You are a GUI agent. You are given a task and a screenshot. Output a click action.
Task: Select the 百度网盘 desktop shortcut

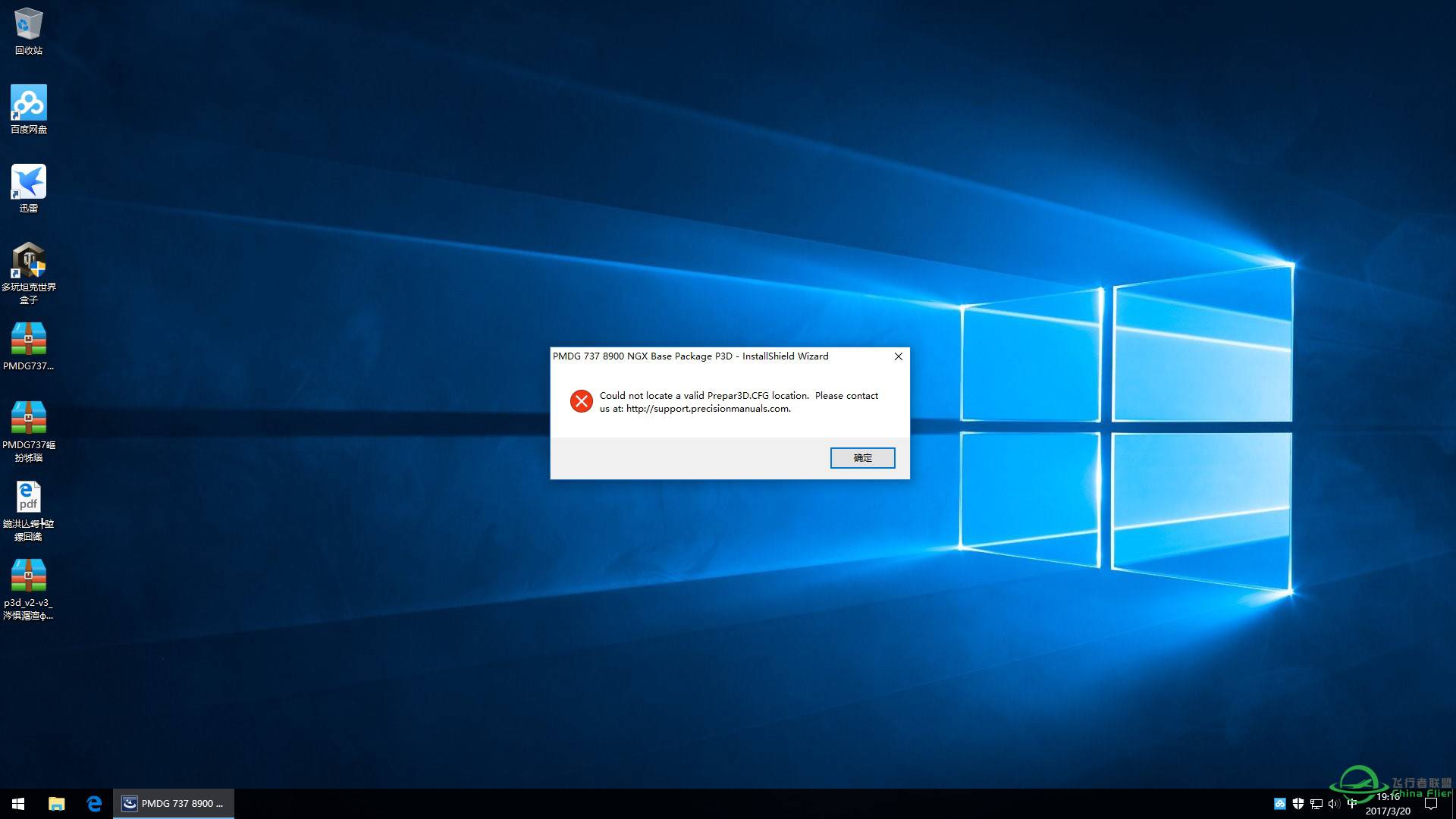coord(29,110)
